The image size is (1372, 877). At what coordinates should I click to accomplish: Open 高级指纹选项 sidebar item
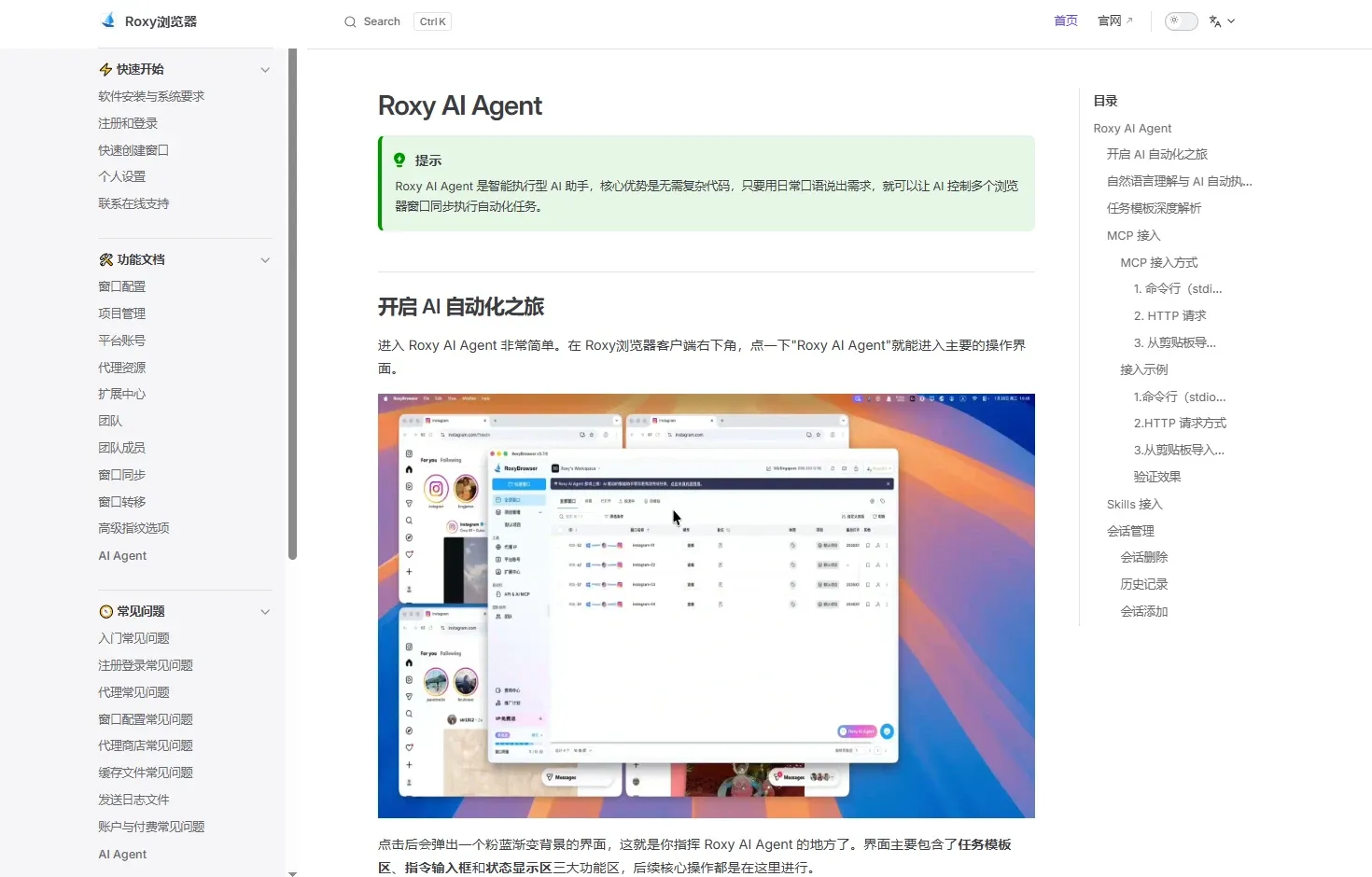(133, 528)
